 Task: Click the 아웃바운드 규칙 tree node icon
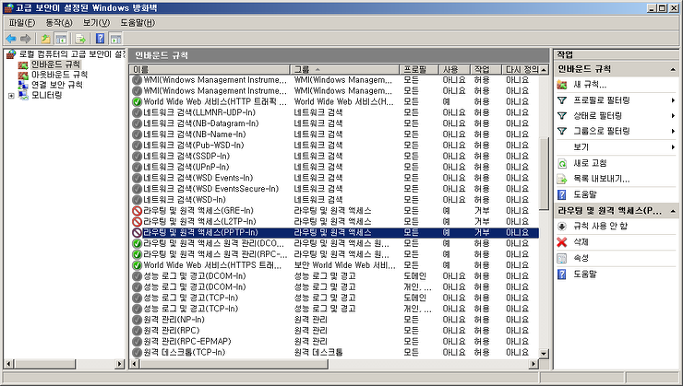click(23, 75)
